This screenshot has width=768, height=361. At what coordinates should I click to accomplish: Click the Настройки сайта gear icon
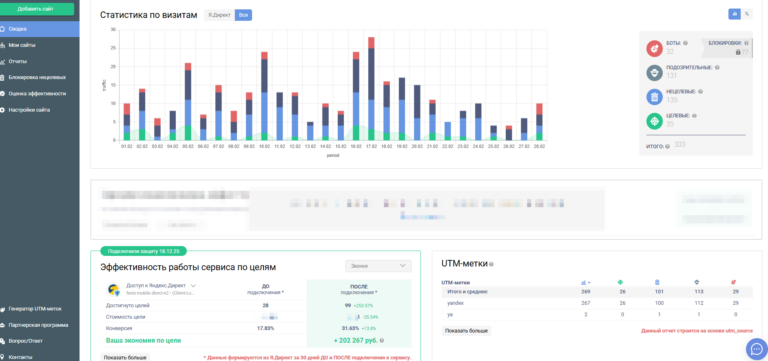2,110
